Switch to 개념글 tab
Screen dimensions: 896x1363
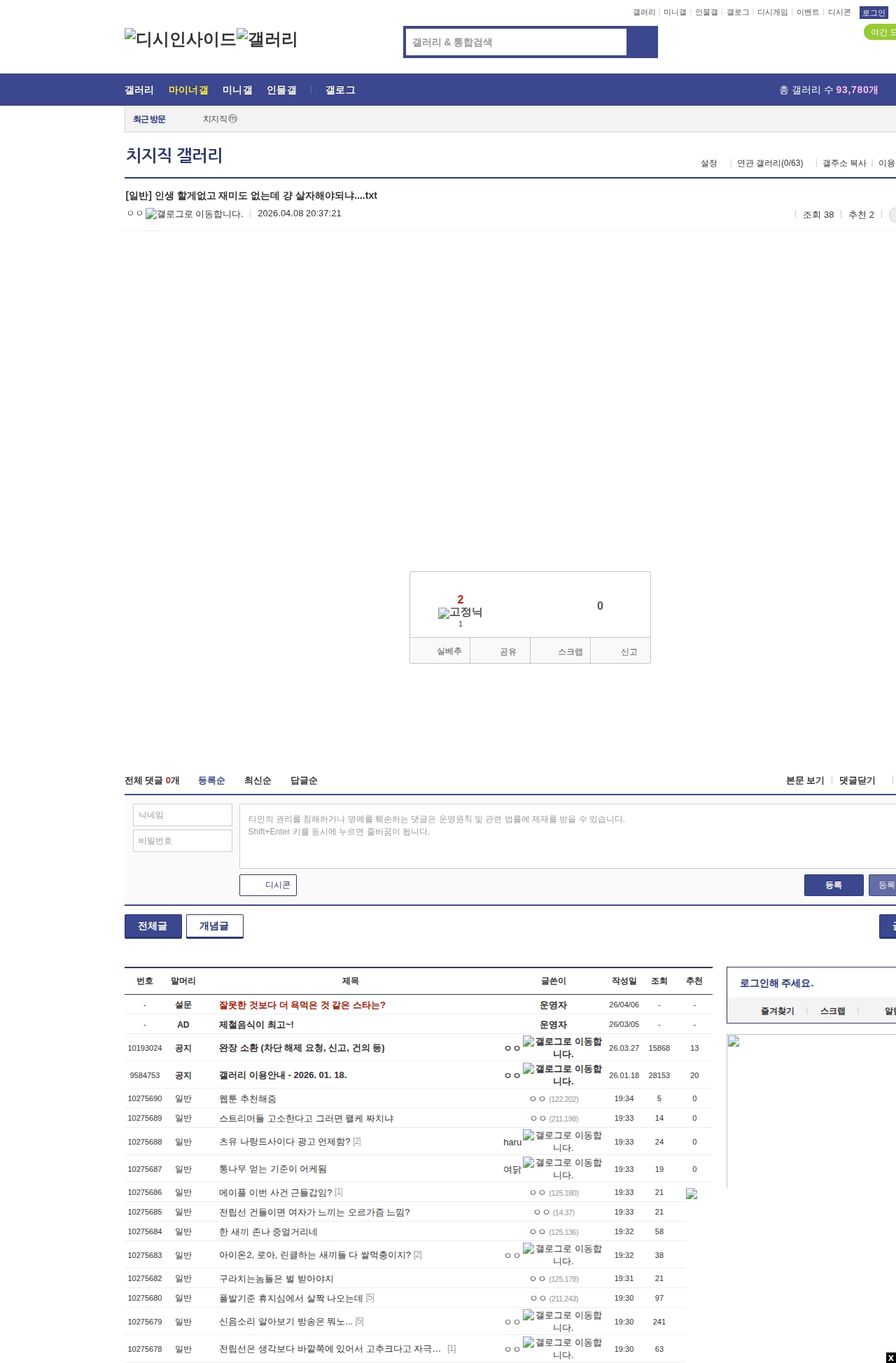[x=214, y=926]
